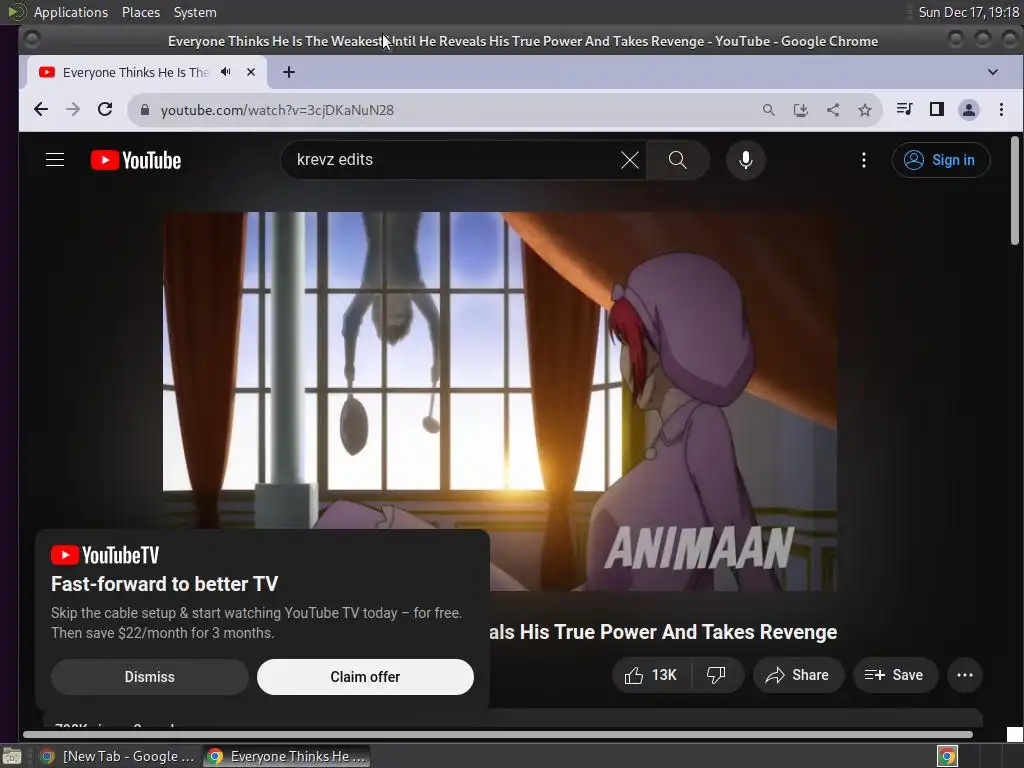Share the video
The width and height of the screenshot is (1024, 768).
pos(798,675)
